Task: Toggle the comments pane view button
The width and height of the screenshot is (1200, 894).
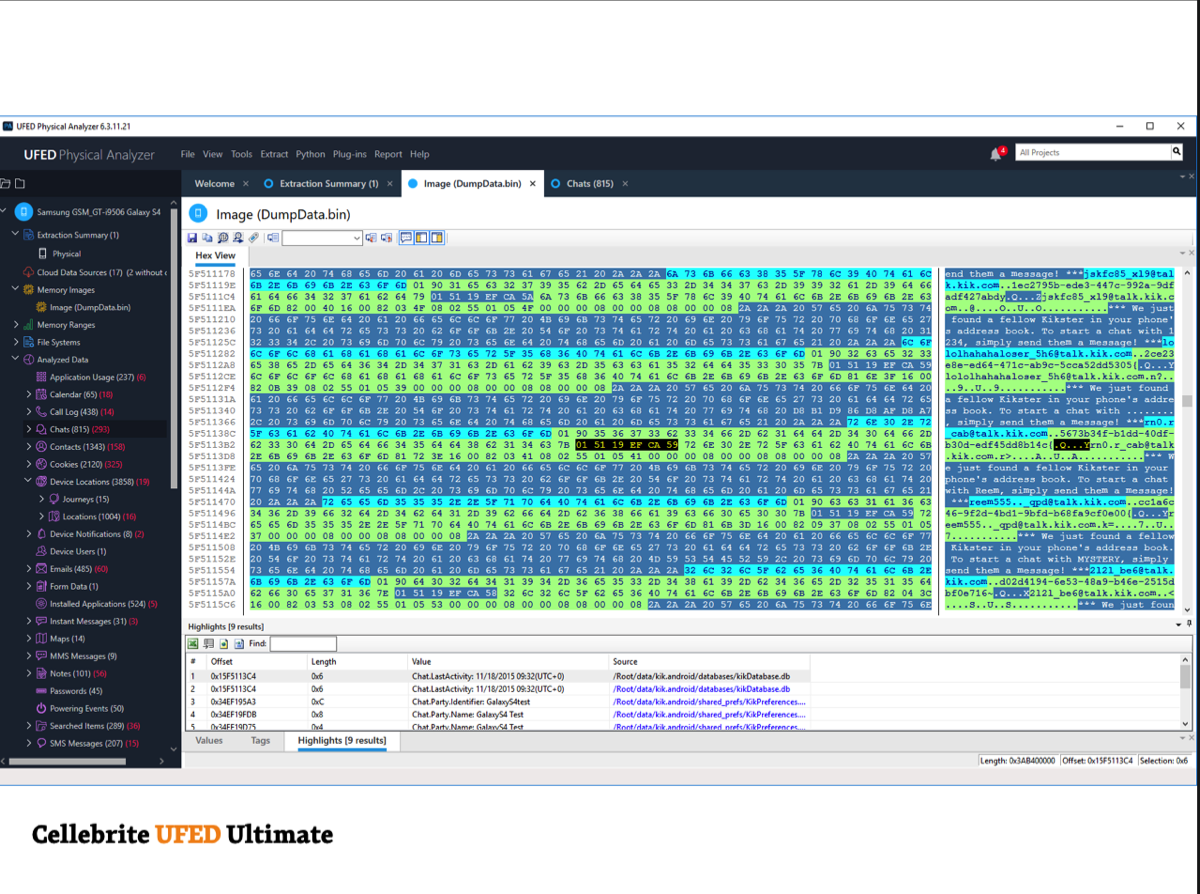Action: coord(407,238)
